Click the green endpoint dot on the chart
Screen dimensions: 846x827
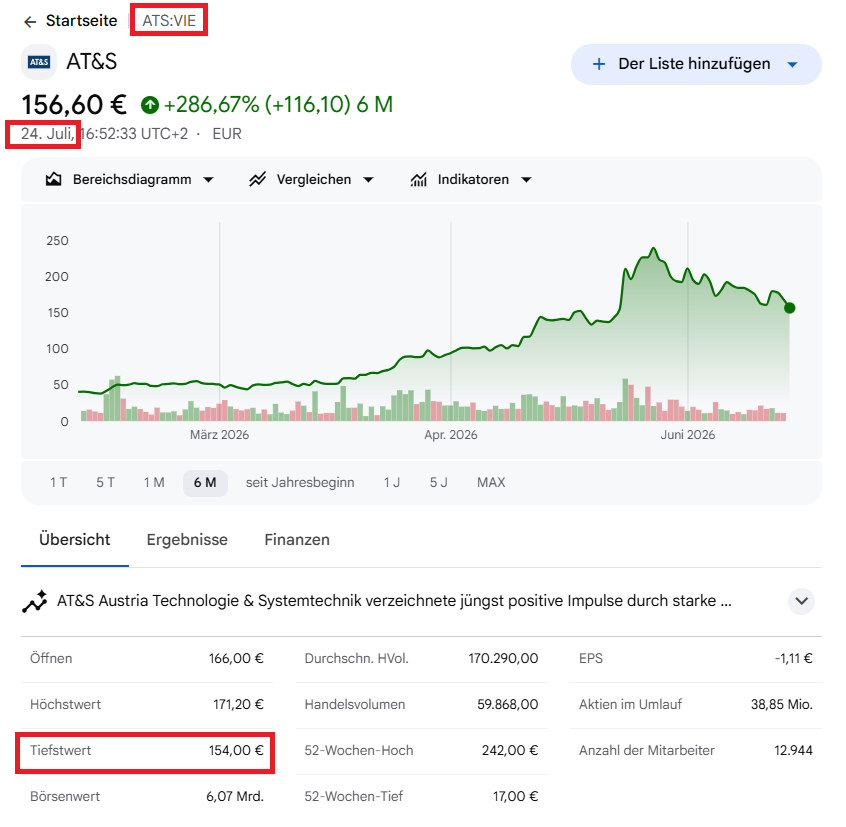point(789,308)
